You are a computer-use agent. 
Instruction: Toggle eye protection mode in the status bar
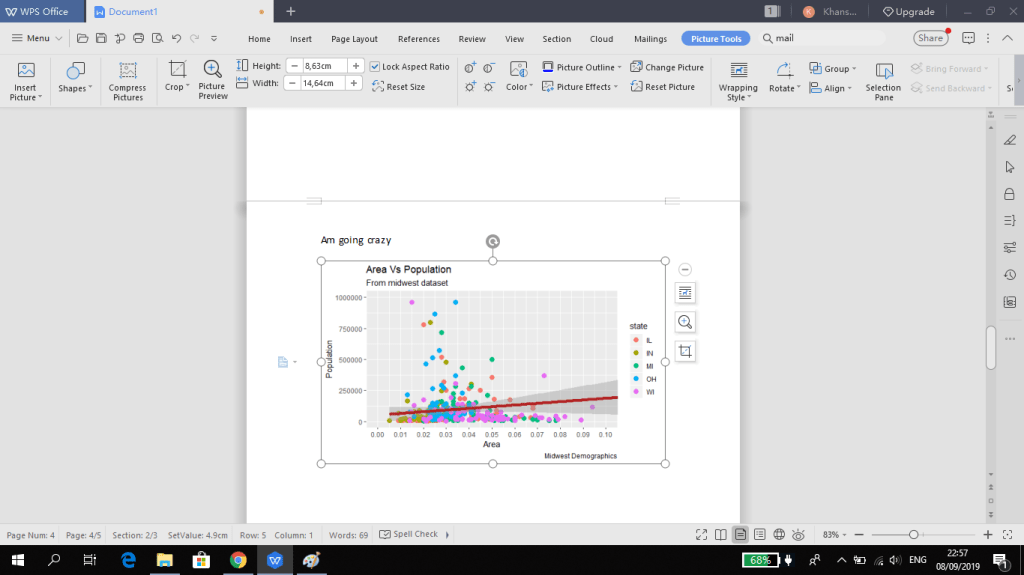[x=799, y=535]
